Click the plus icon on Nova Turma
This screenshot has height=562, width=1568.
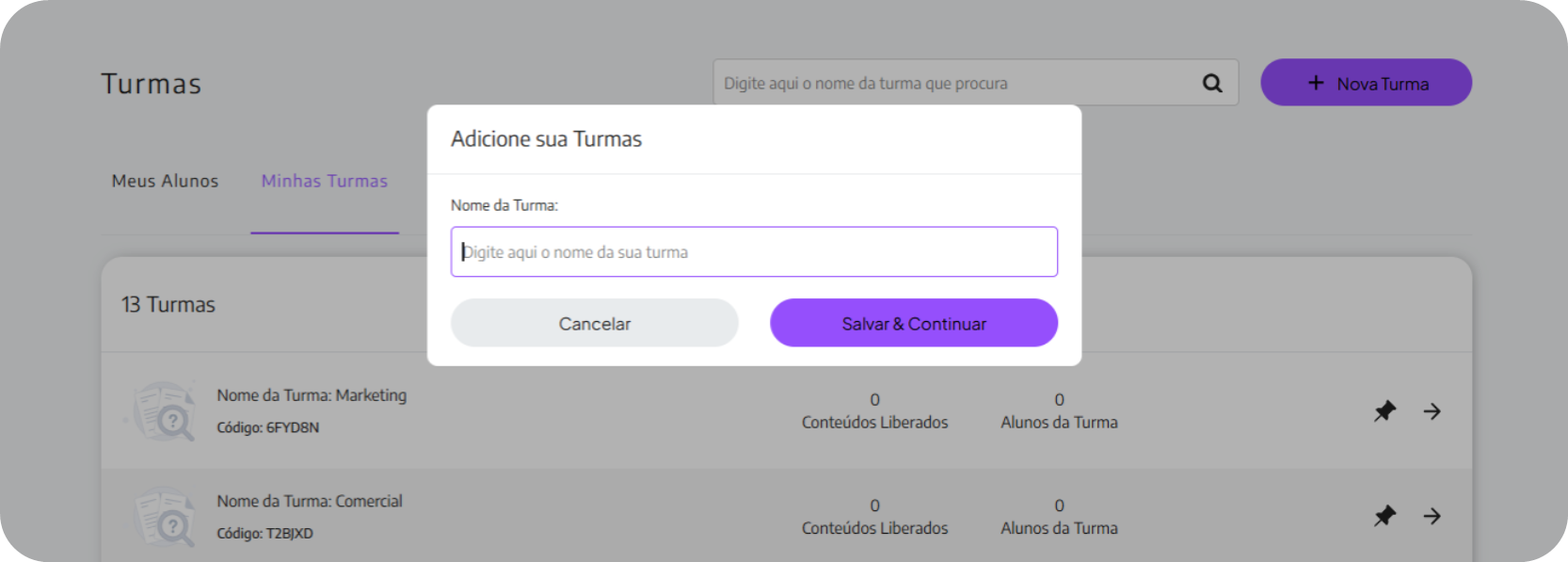click(x=1316, y=83)
